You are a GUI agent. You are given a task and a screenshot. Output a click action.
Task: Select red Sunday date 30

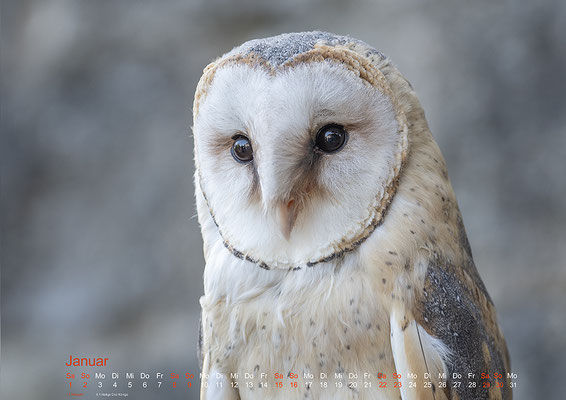[500, 385]
